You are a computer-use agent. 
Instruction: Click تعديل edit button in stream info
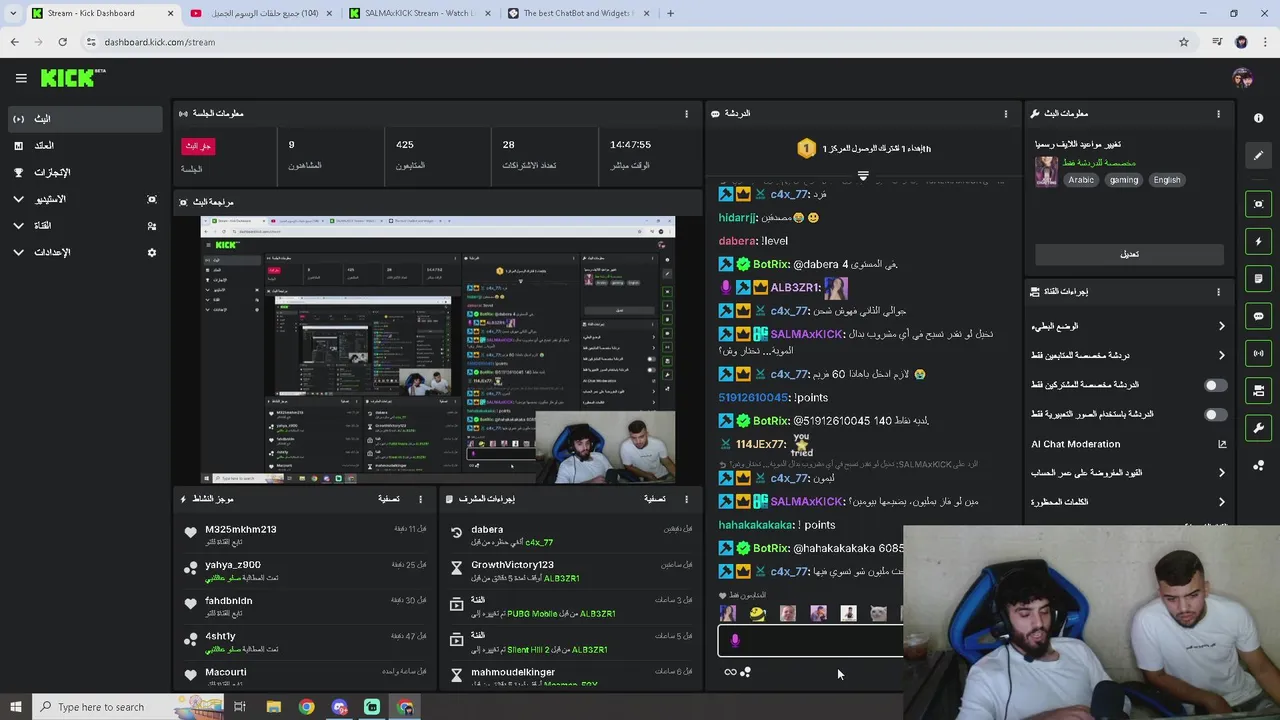click(1129, 254)
